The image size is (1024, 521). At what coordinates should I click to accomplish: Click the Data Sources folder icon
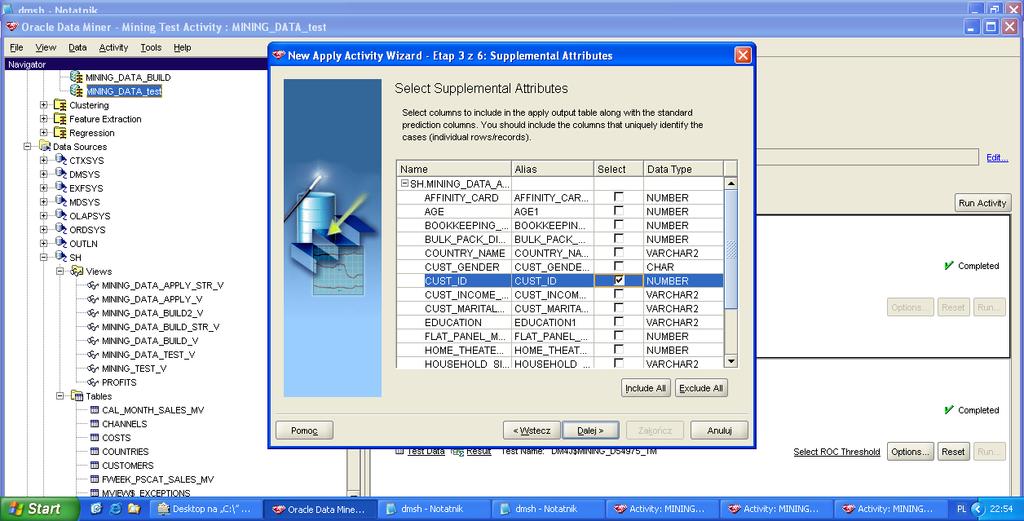click(x=44, y=146)
